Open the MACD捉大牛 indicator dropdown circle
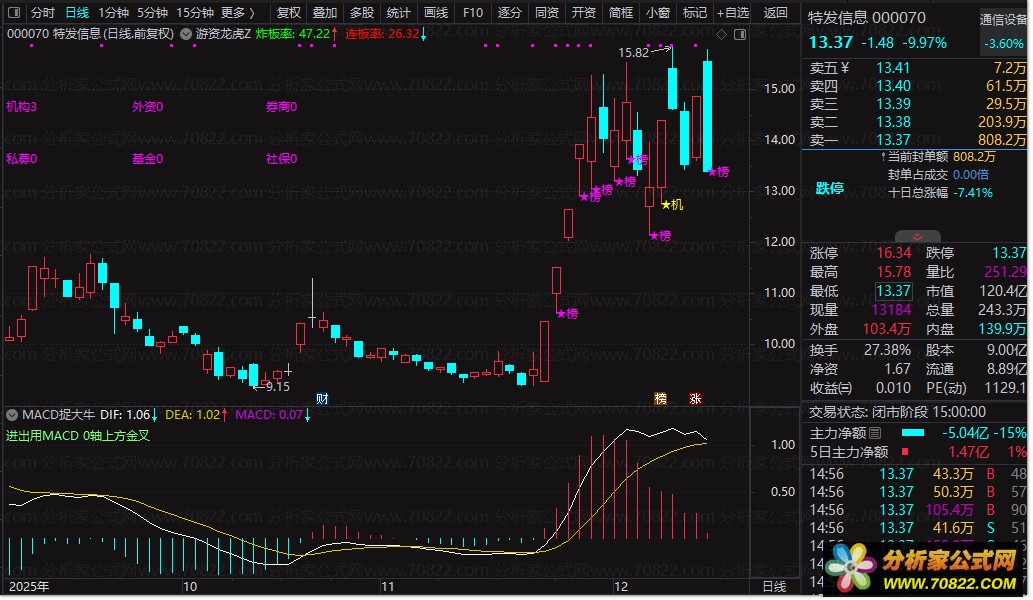The image size is (1033, 600). 12,415
